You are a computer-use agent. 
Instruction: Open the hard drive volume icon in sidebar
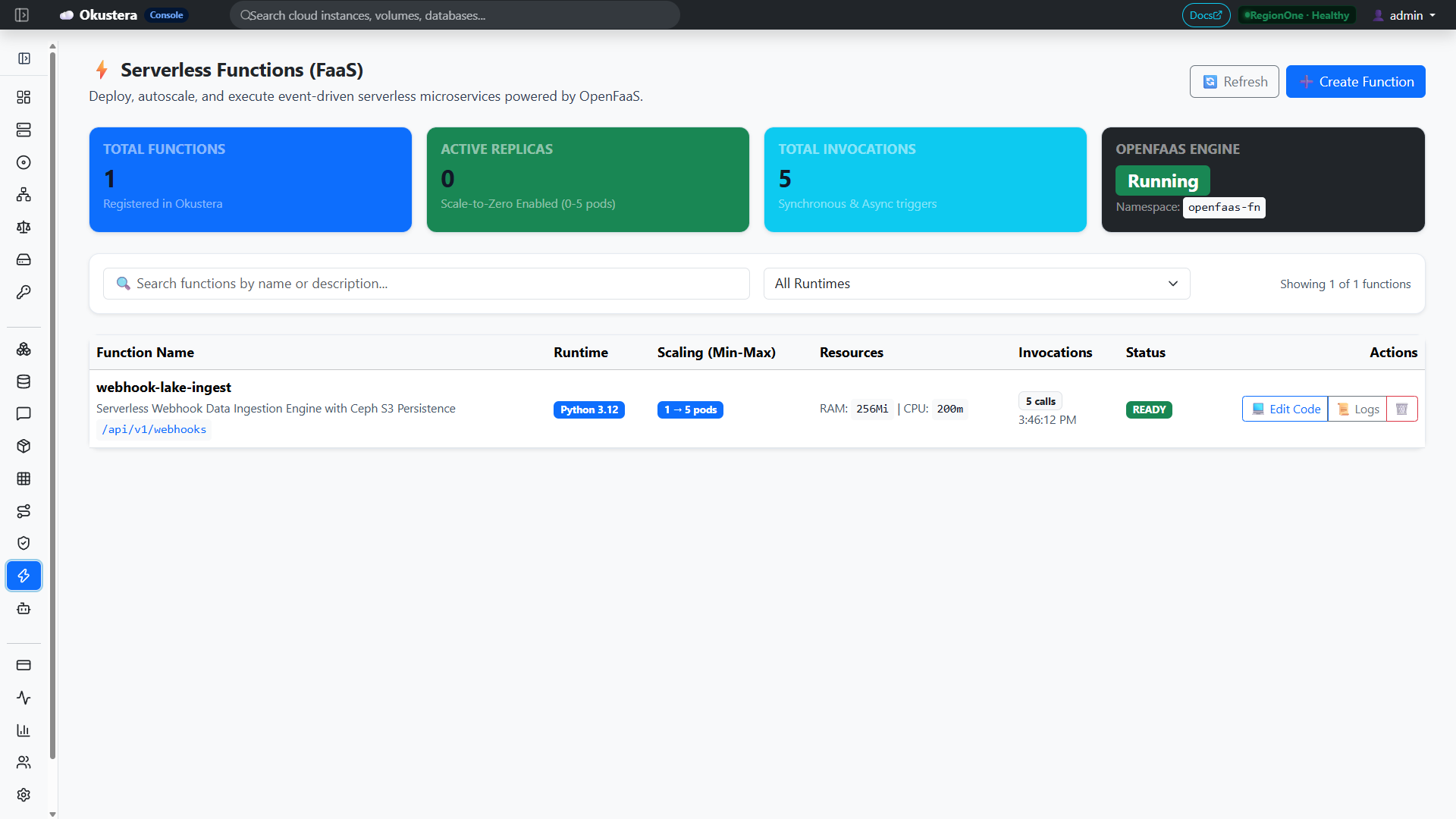(x=24, y=259)
